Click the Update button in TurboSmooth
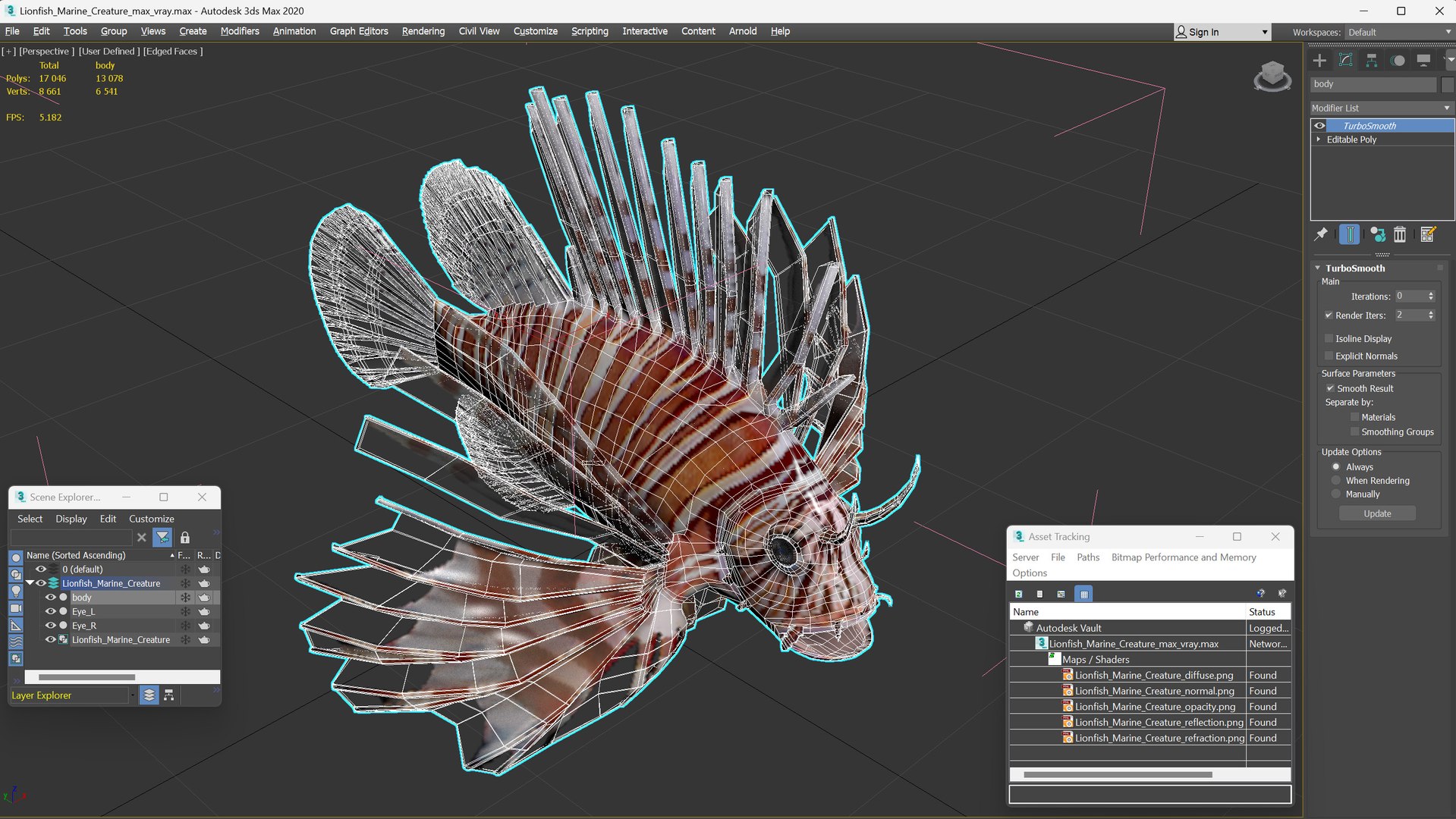This screenshot has width=1456, height=819. (x=1377, y=513)
